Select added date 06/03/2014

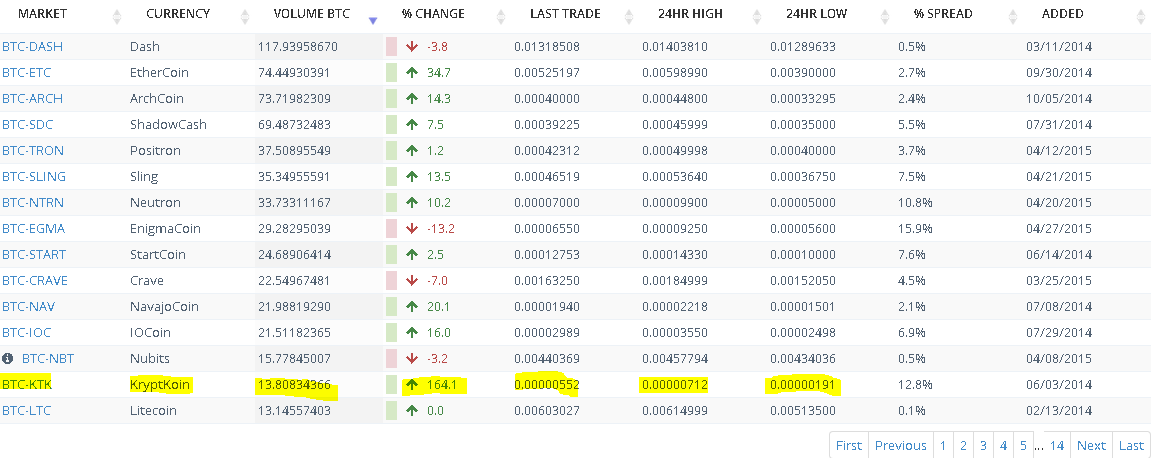1059,385
